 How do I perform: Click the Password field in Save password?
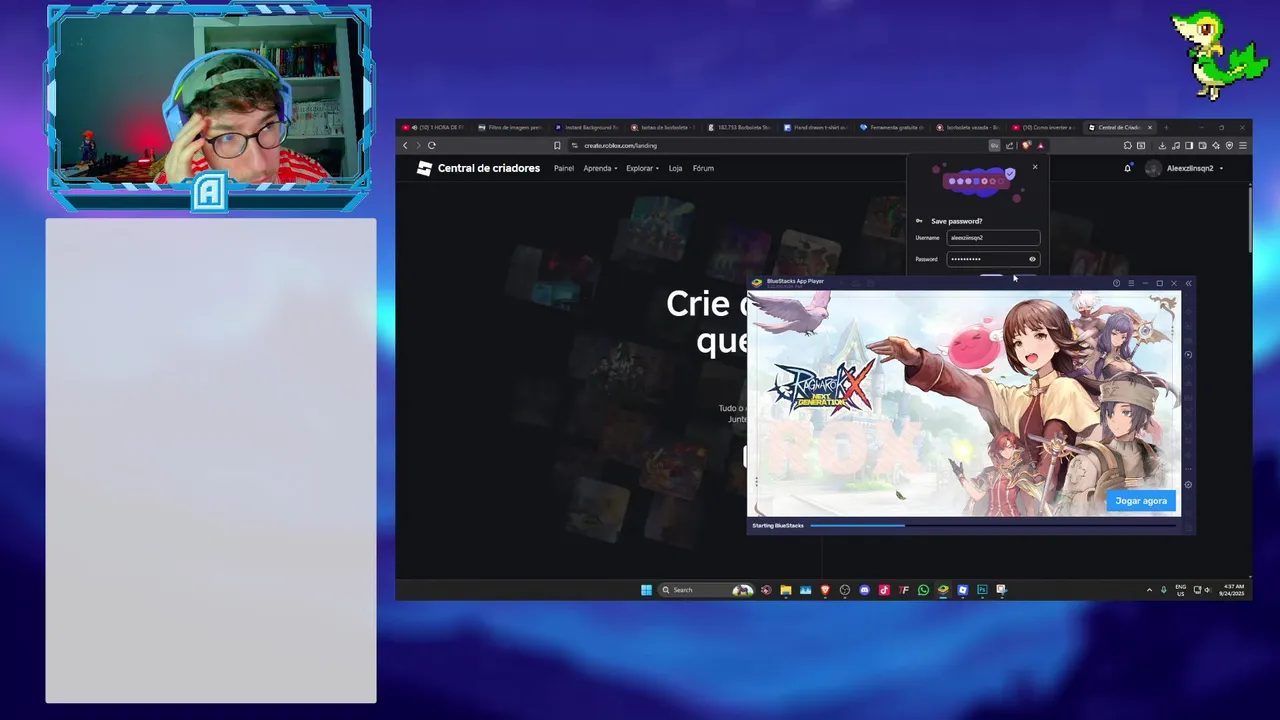[x=993, y=259]
